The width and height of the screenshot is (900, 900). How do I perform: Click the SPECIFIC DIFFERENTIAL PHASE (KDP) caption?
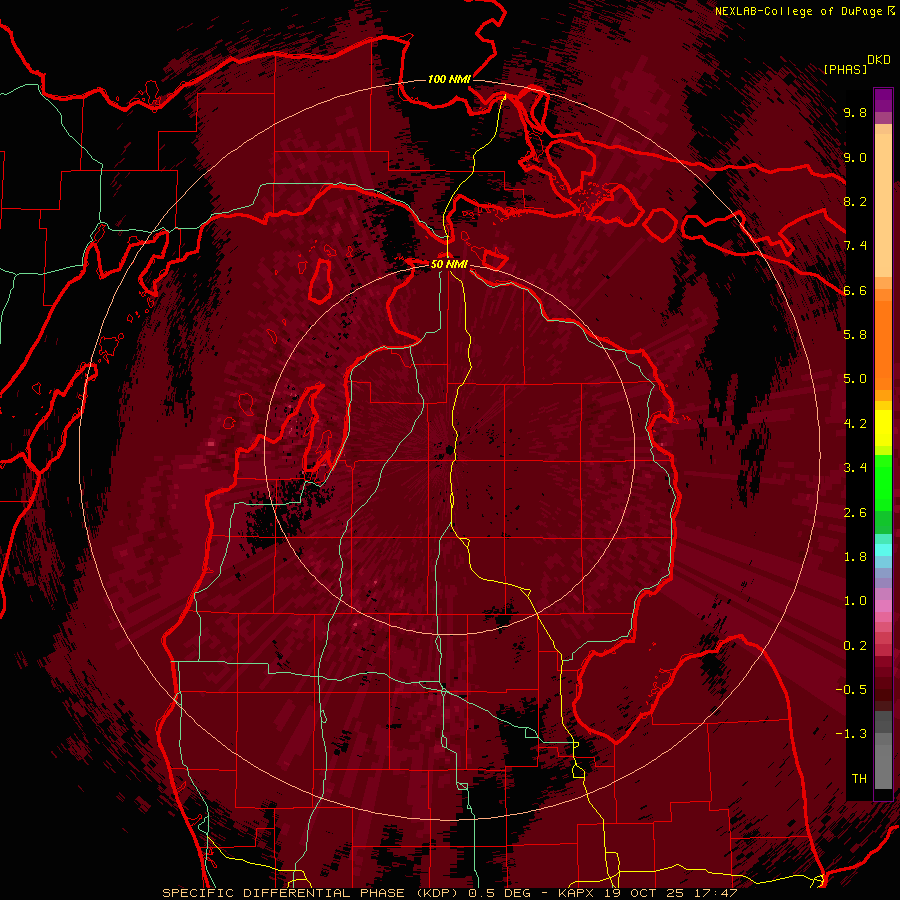313,893
